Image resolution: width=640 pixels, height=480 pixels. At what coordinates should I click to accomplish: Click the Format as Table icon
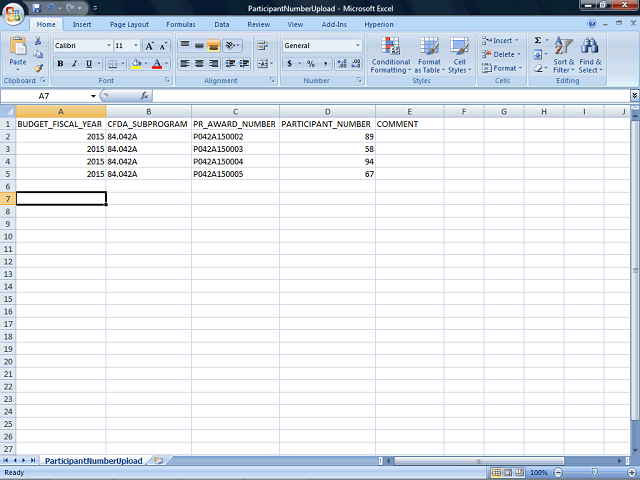(x=429, y=54)
